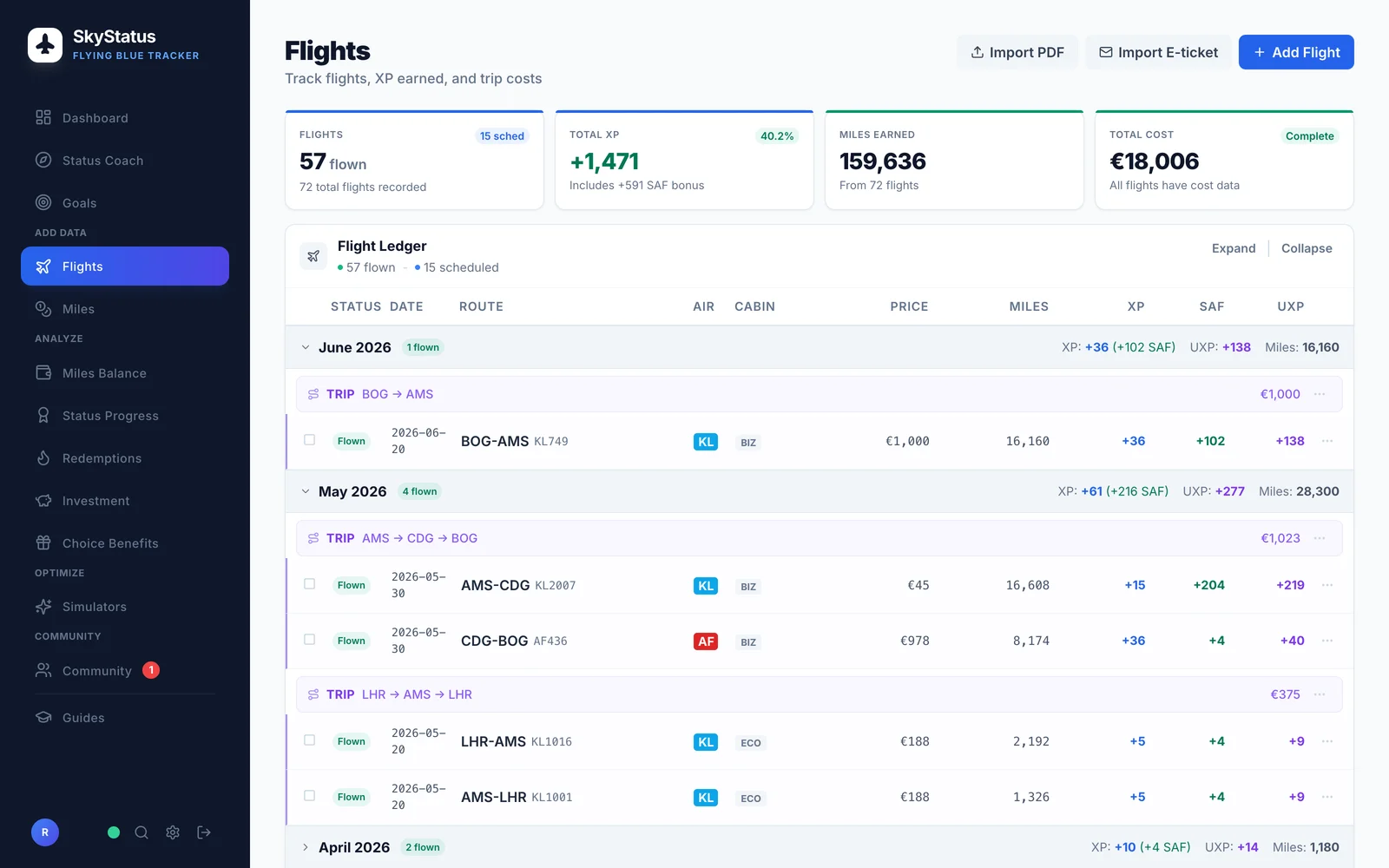Open the red Community notification badge
Screen dimensions: 1389x868
pyautogui.click(x=151, y=670)
